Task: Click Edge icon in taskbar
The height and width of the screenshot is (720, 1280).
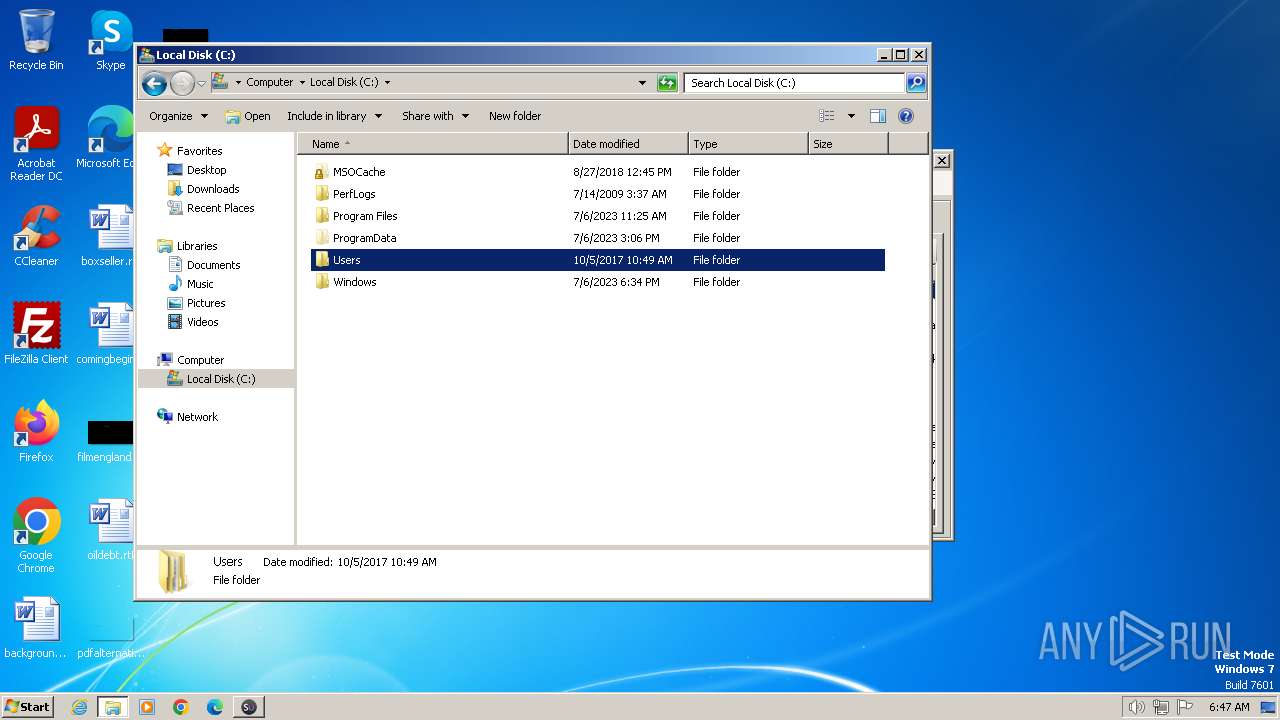Action: point(215,707)
